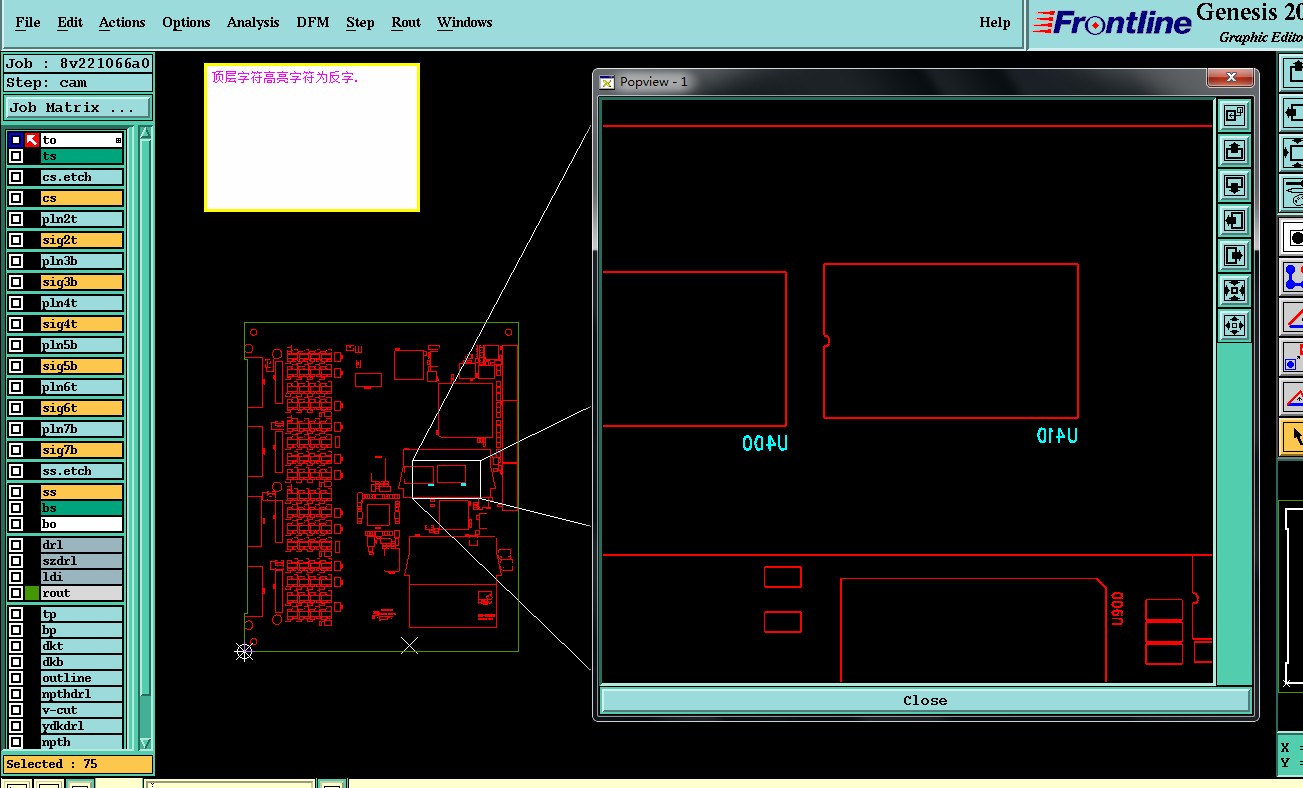The image size is (1303, 788).
Task: Open the DFM menu
Action: pyautogui.click(x=313, y=22)
